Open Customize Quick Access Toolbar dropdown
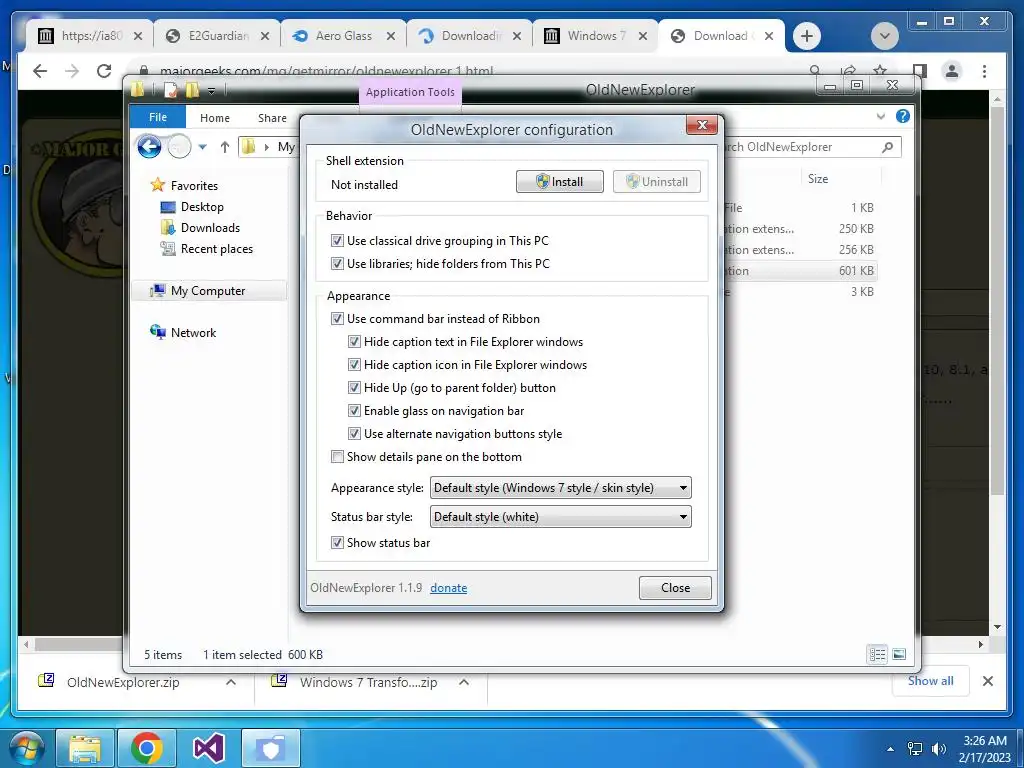This screenshot has width=1024, height=768. [212, 91]
